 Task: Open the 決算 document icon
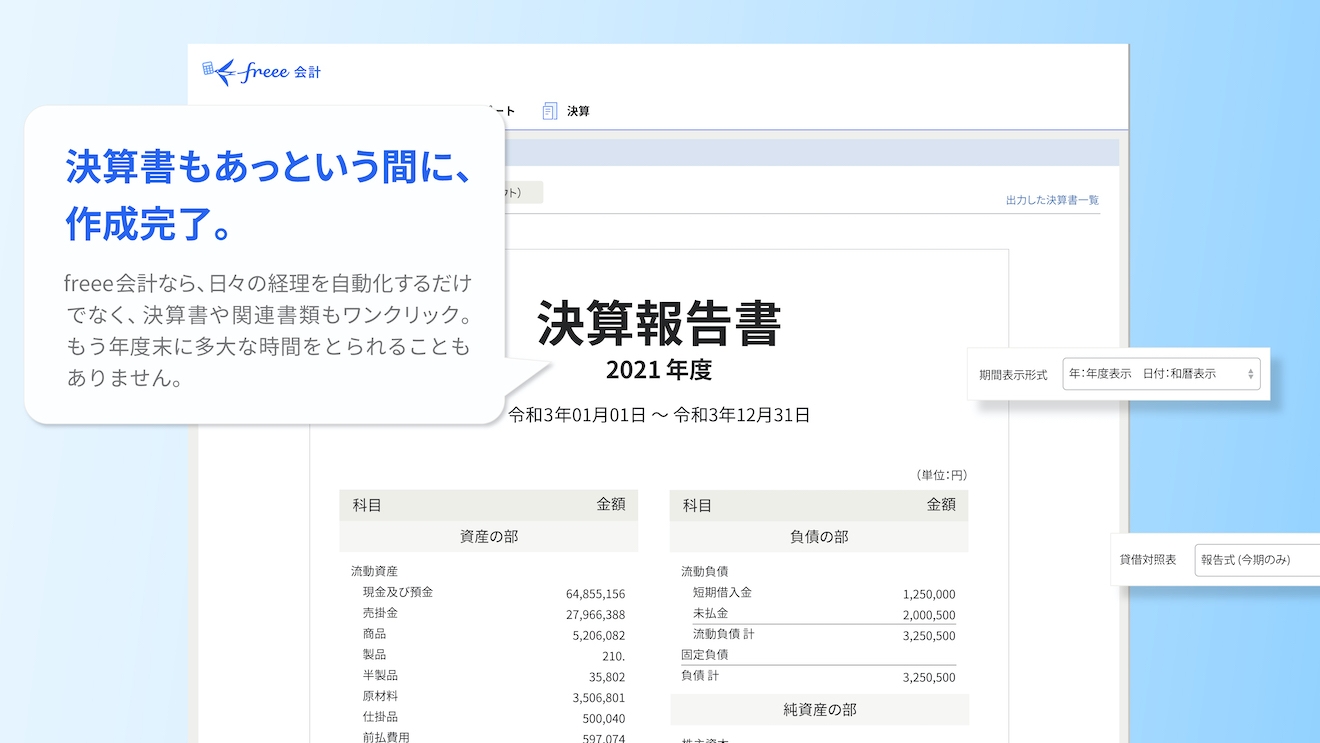click(550, 111)
